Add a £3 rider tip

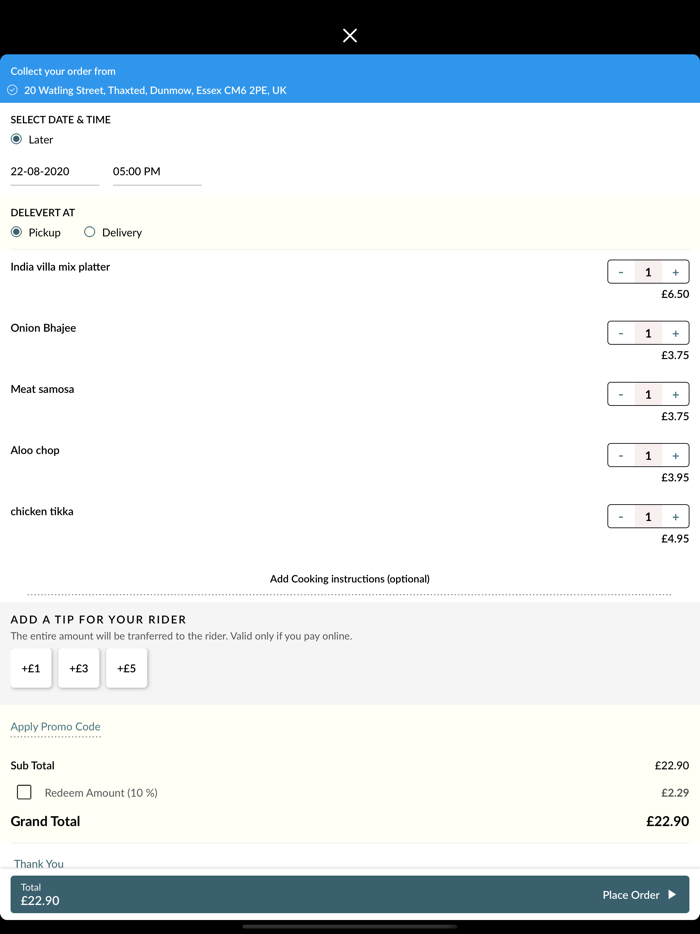[x=79, y=668]
